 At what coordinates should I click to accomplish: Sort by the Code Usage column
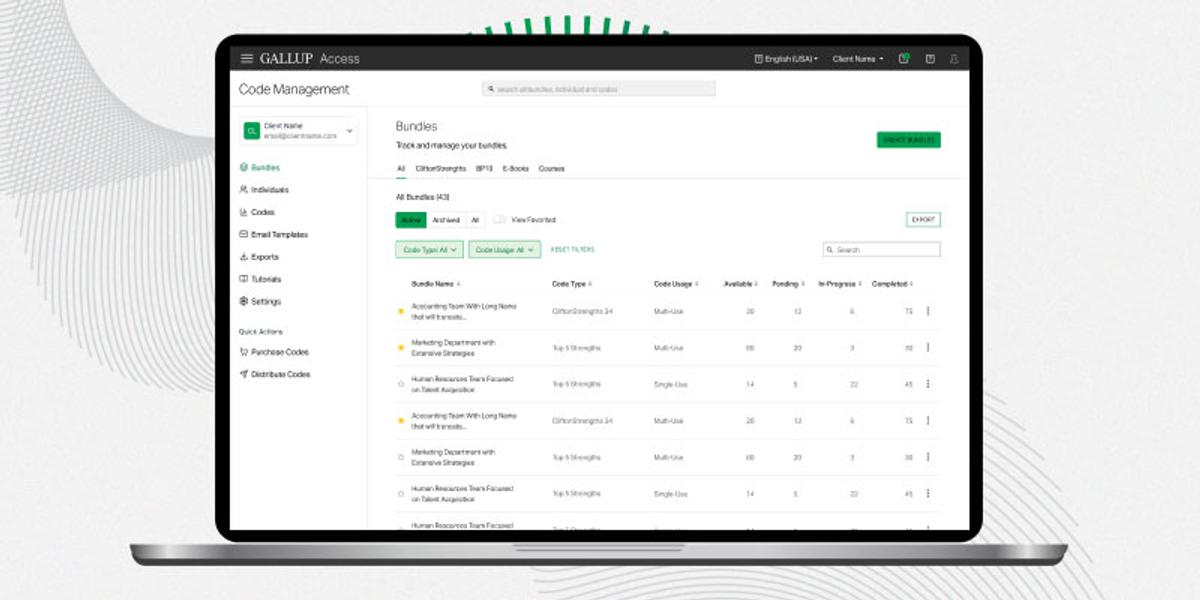tap(676, 284)
